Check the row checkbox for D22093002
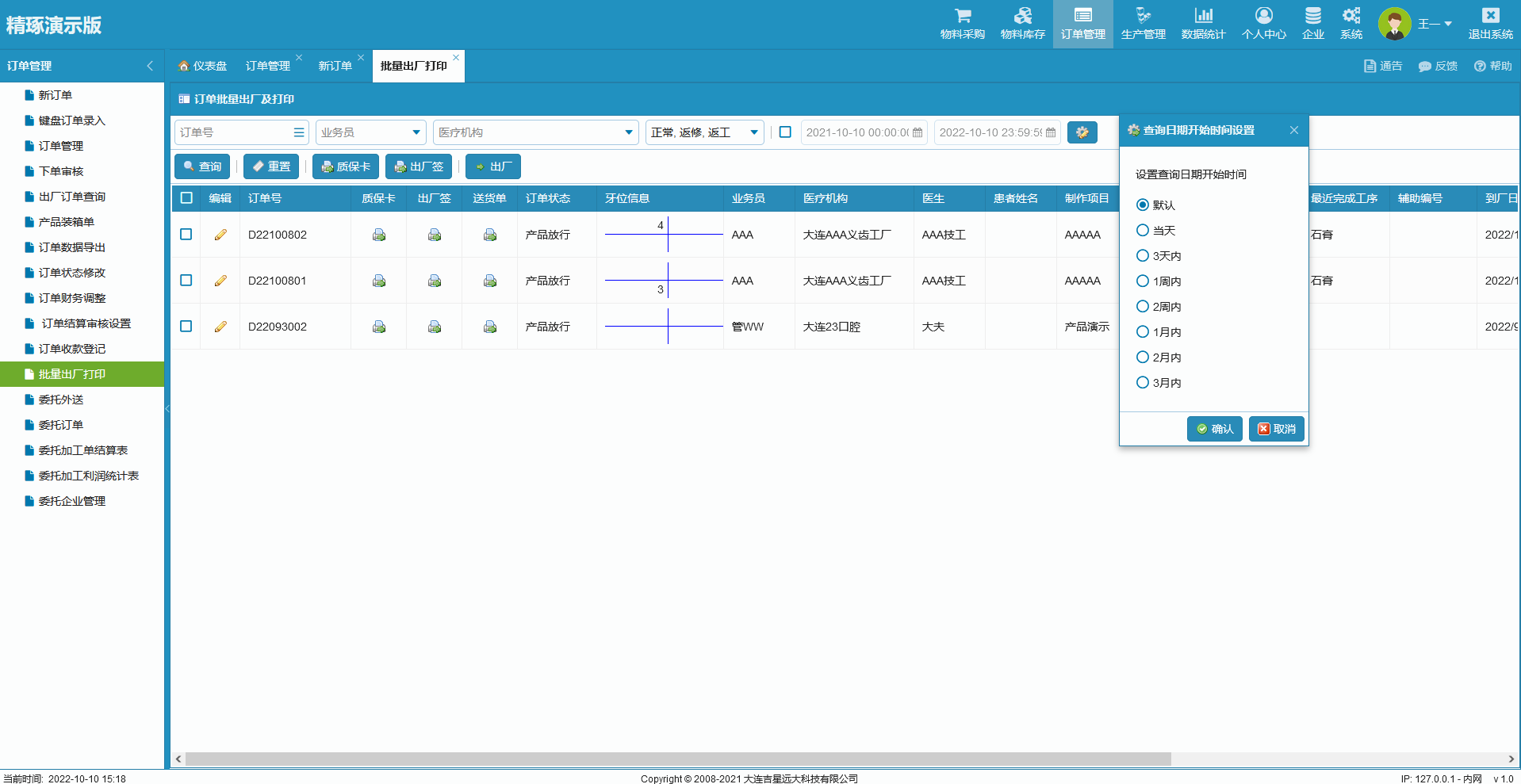1521x784 pixels. 186,326
